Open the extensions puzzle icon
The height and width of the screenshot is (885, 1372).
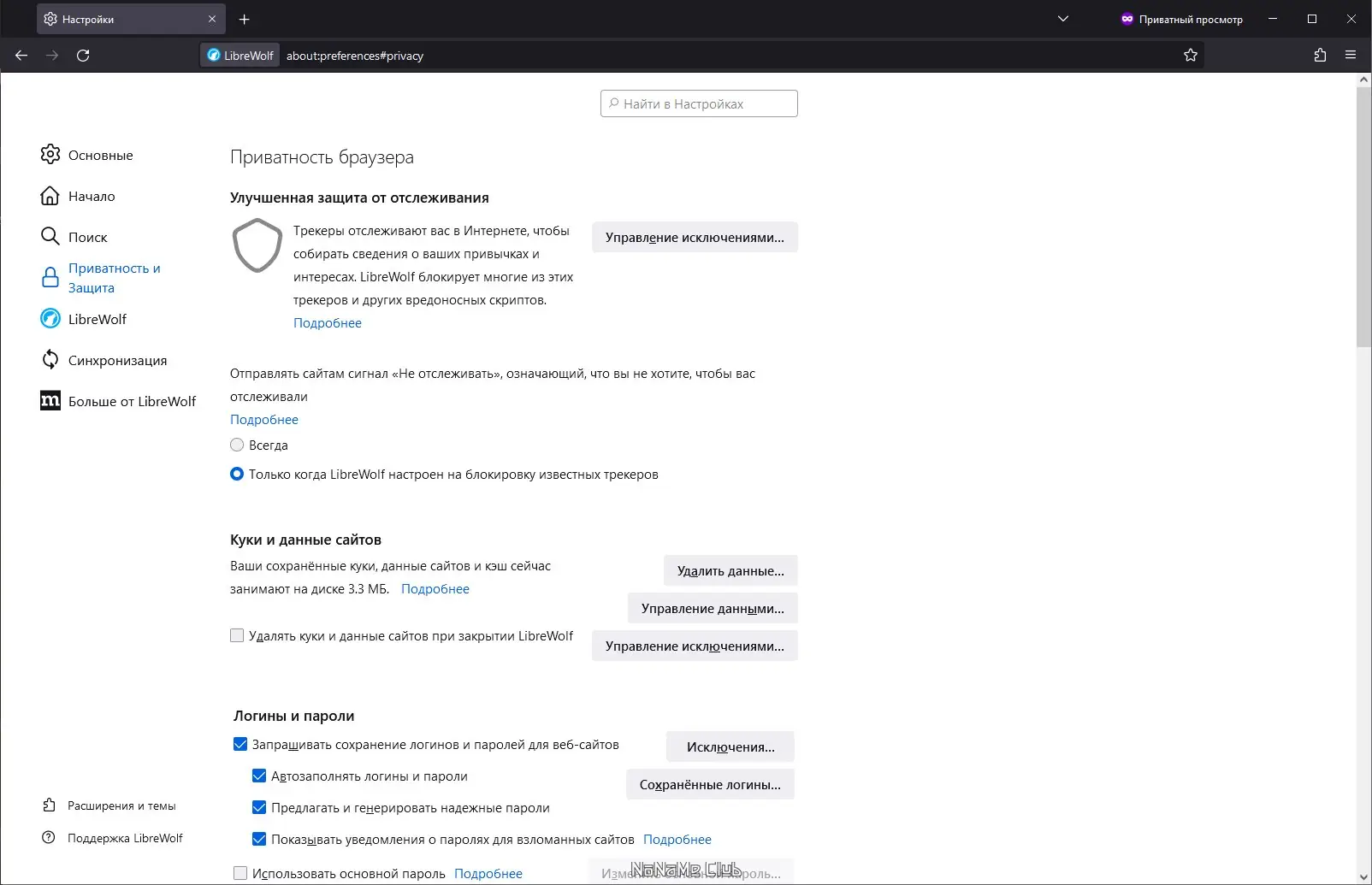click(1320, 56)
